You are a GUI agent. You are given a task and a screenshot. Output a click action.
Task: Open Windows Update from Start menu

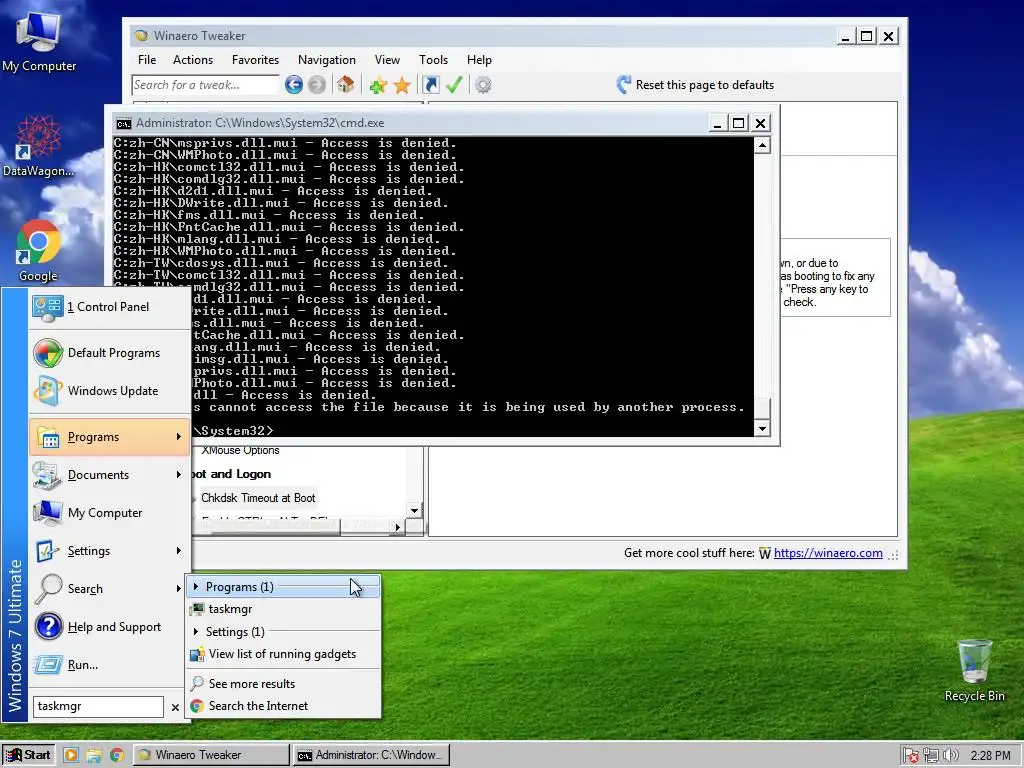tap(110, 391)
